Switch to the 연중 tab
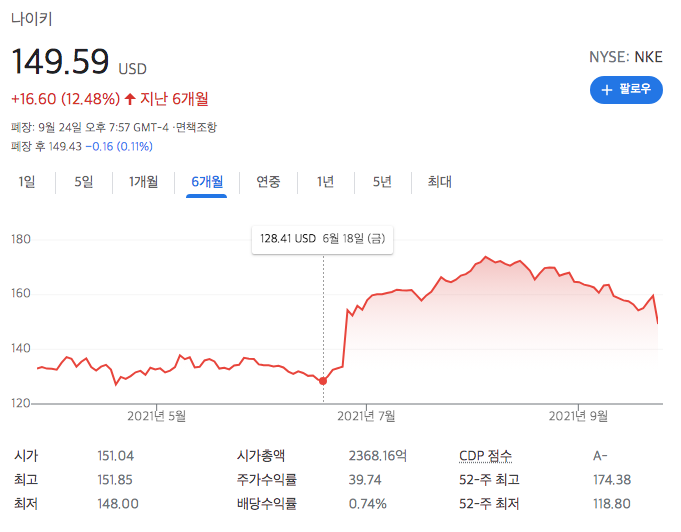This screenshot has width=681, height=532. (x=268, y=182)
